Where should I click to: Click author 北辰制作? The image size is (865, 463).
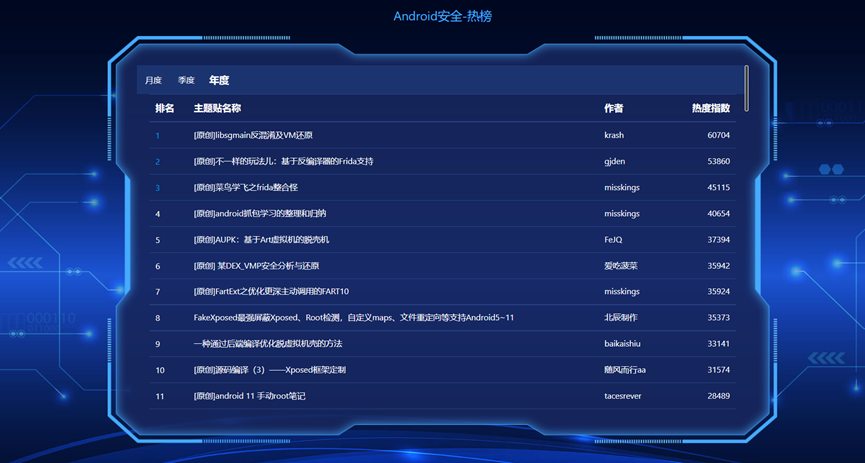point(621,318)
